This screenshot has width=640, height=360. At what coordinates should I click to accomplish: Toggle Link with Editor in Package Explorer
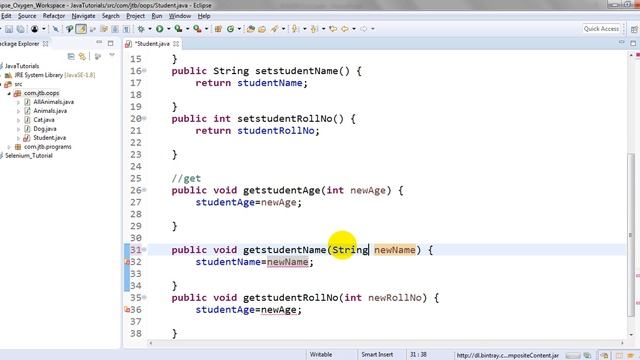83,56
